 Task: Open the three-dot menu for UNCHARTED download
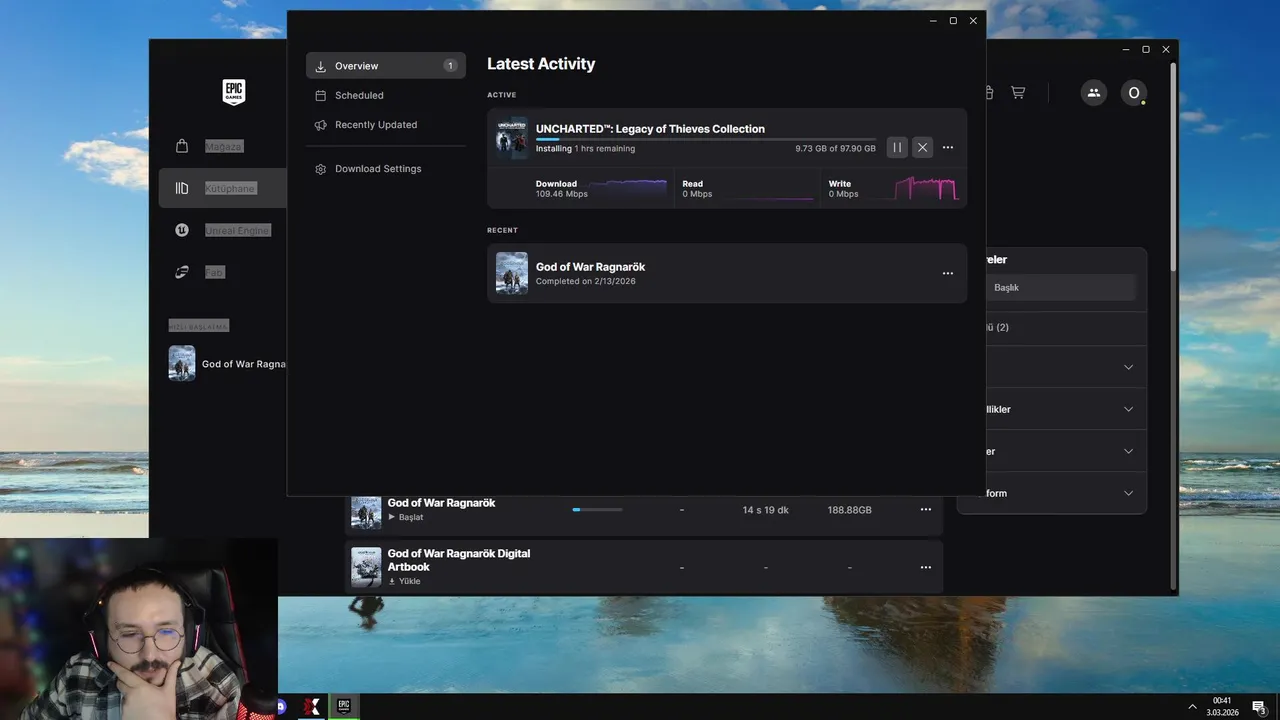(948, 147)
